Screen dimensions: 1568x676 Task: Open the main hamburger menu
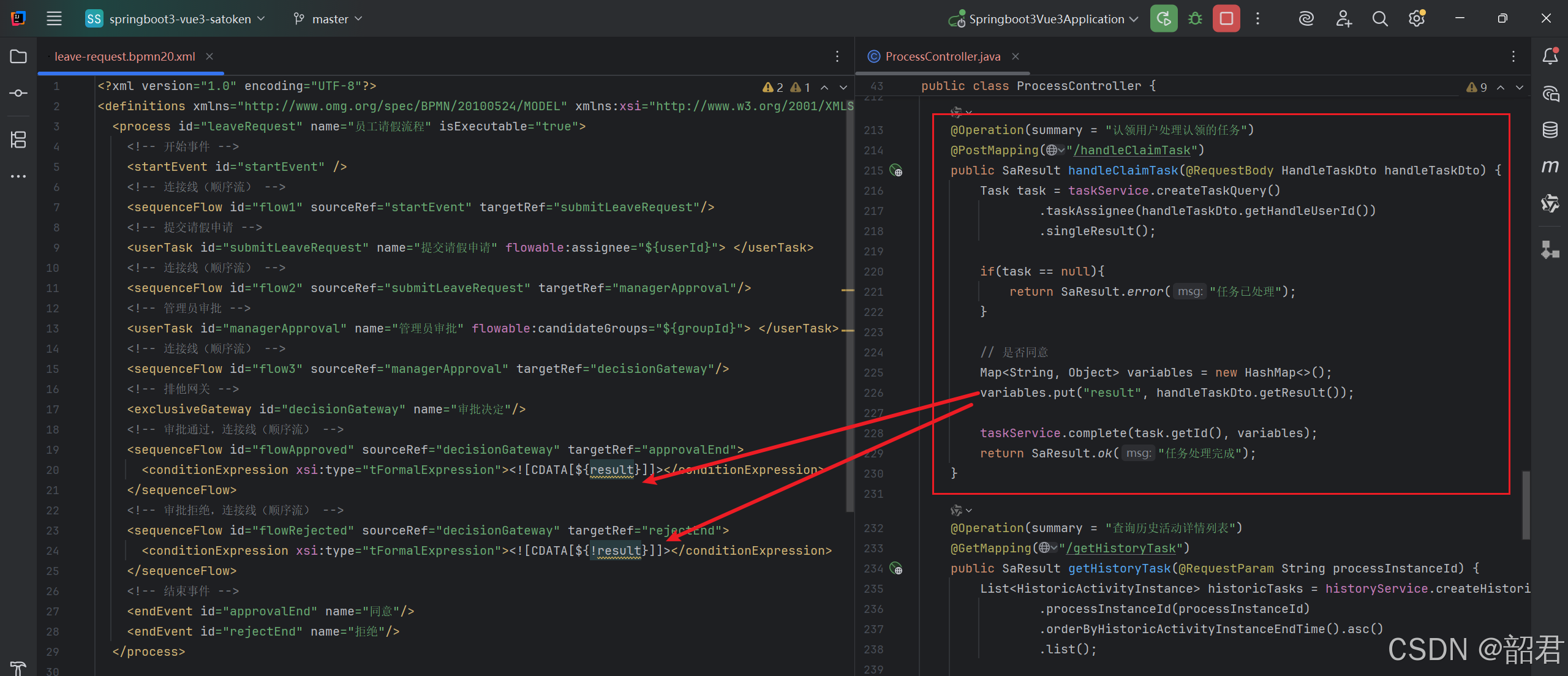(54, 19)
